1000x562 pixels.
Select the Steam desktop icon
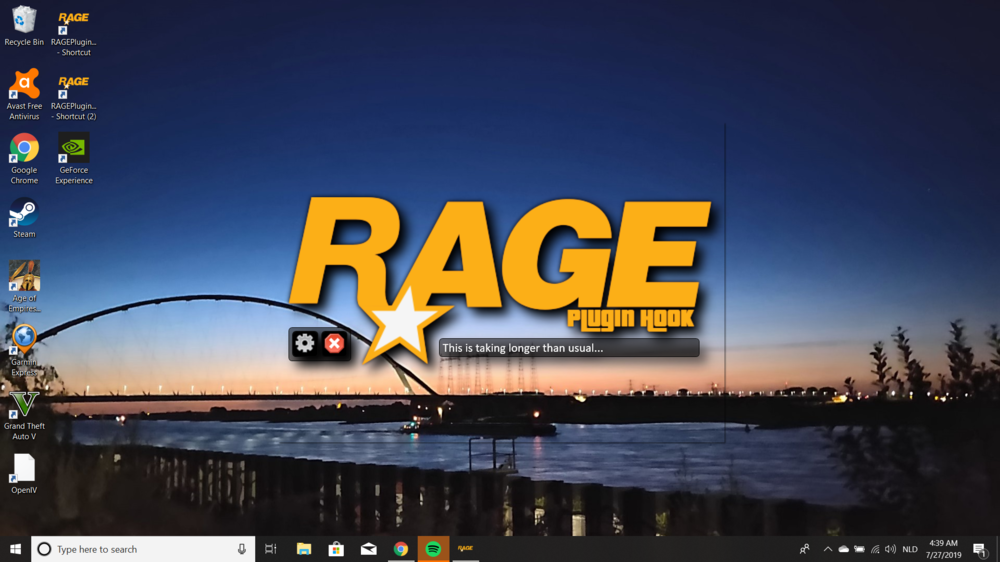[x=24, y=219]
